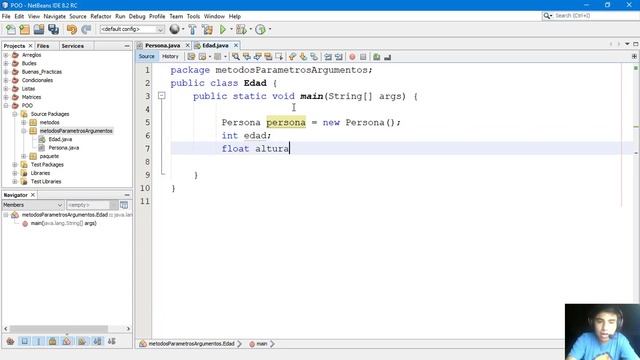Open the Debug Project dropdown arrow

pos(251,29)
